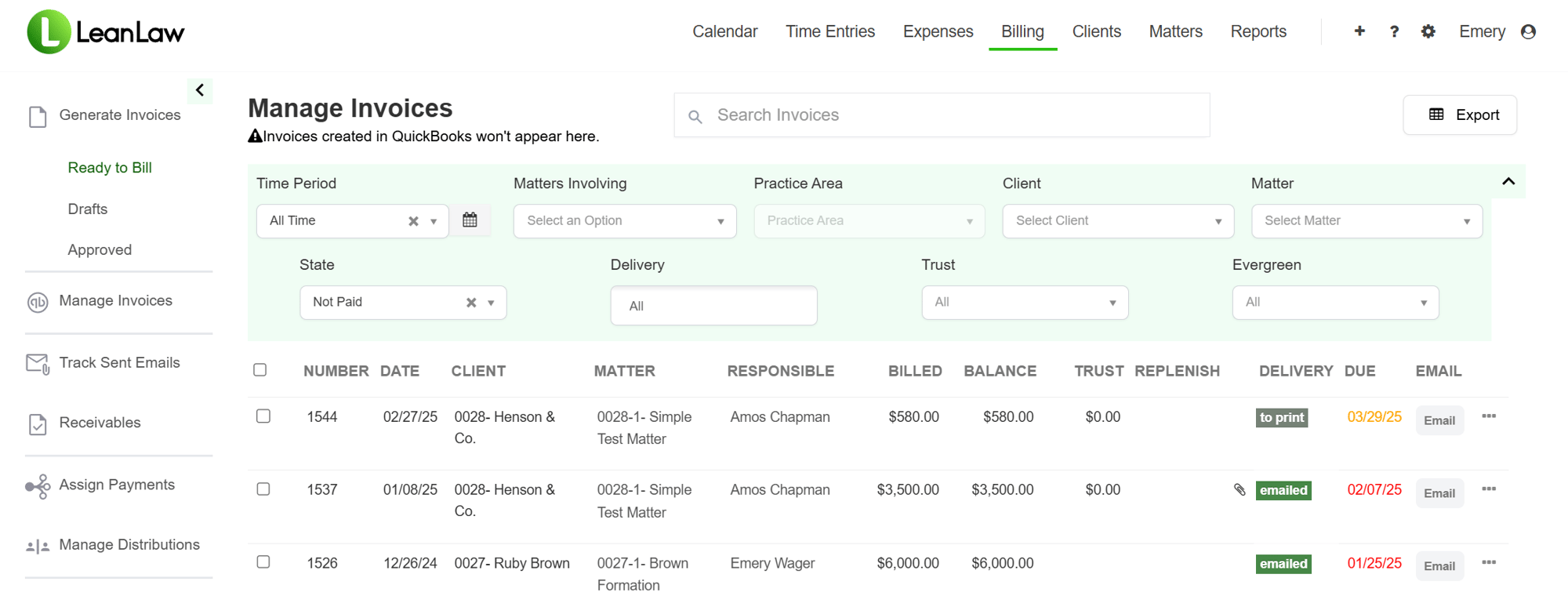
Task: Click the overdue date 02/07/25
Action: (x=1374, y=490)
